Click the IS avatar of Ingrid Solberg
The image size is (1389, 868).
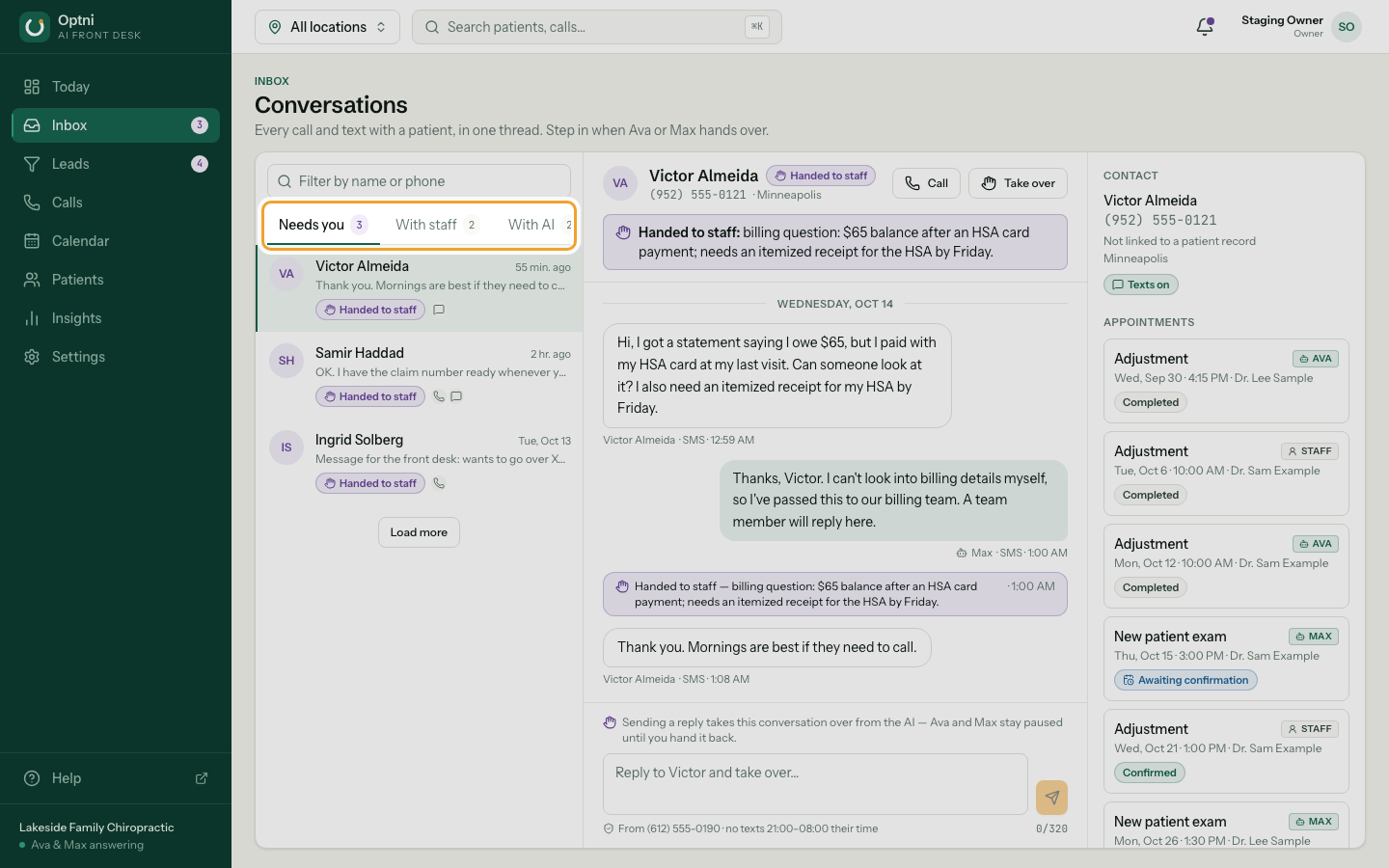(286, 448)
